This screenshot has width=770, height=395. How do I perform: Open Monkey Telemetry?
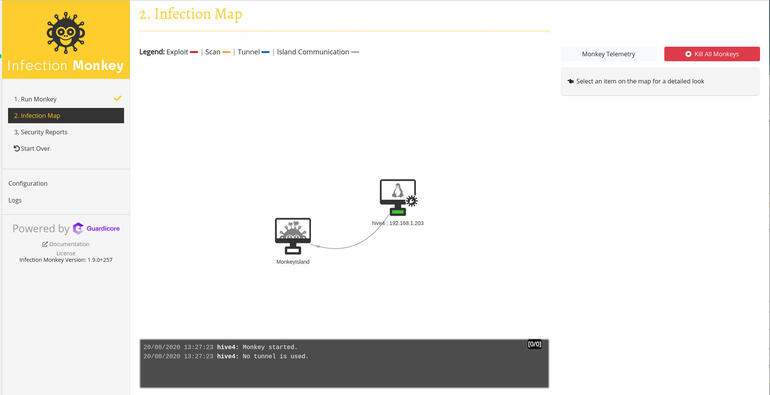608,54
